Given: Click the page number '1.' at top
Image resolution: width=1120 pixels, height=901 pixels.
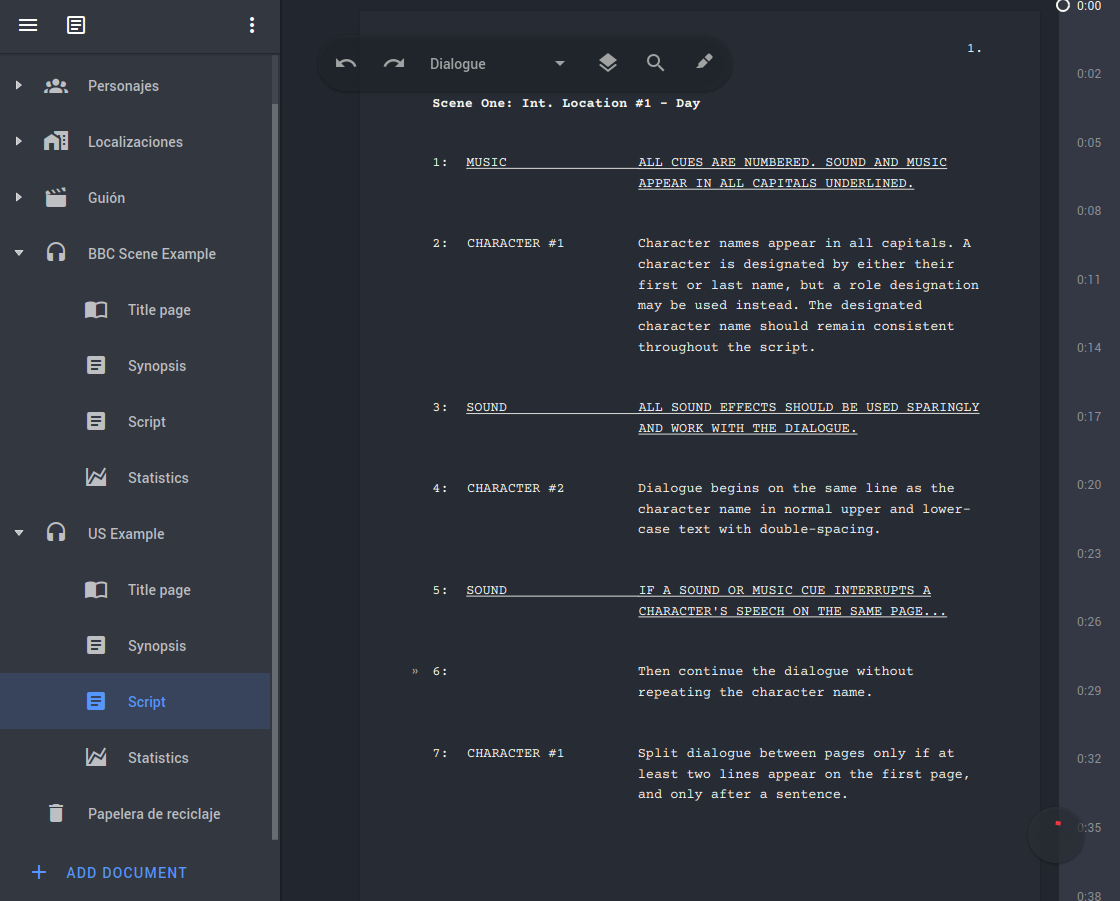Looking at the screenshot, I should tap(974, 48).
